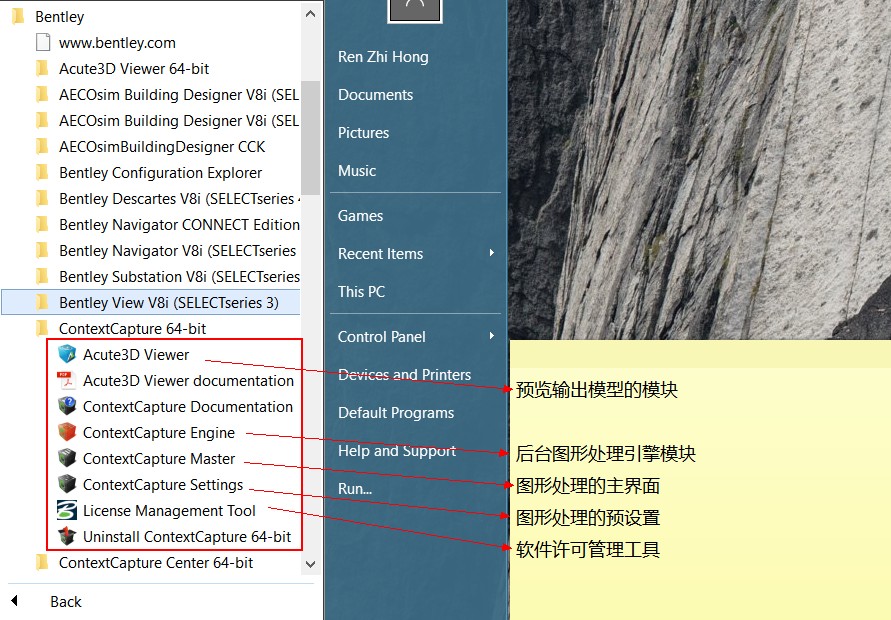Expand Bentley Descartes V8i folder
This screenshot has width=891, height=620.
click(151, 199)
